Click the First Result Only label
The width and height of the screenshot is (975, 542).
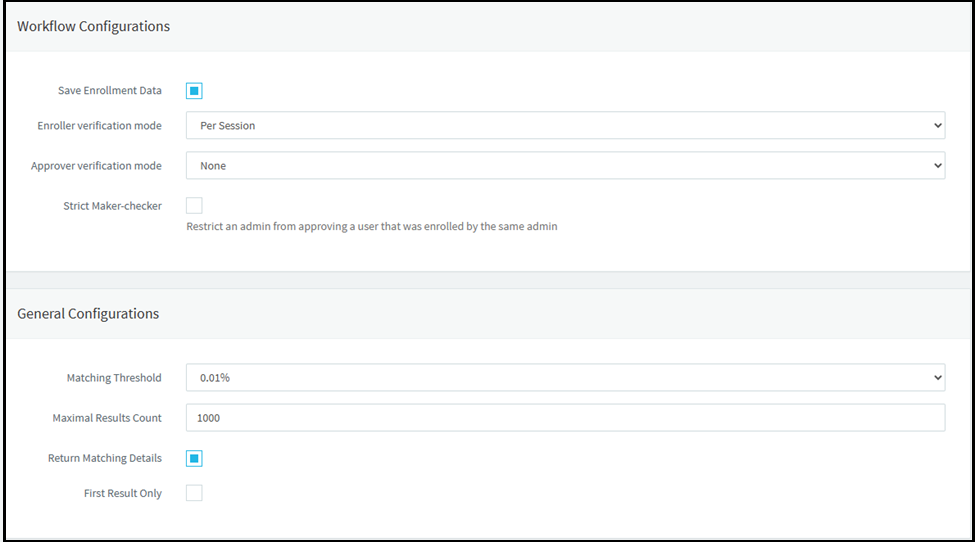(x=122, y=493)
